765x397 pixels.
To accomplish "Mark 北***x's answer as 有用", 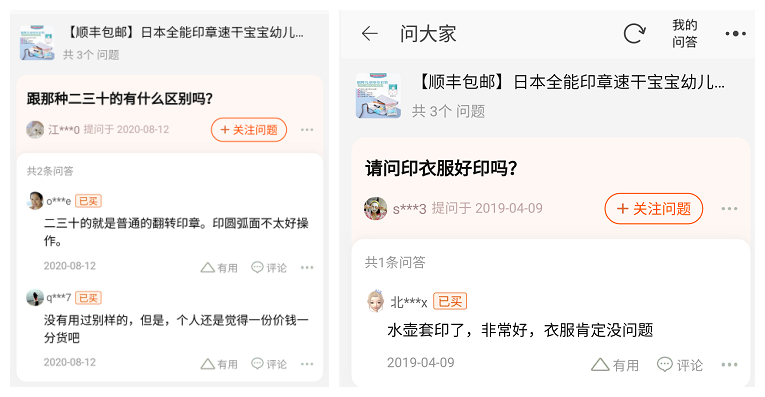I will (615, 364).
